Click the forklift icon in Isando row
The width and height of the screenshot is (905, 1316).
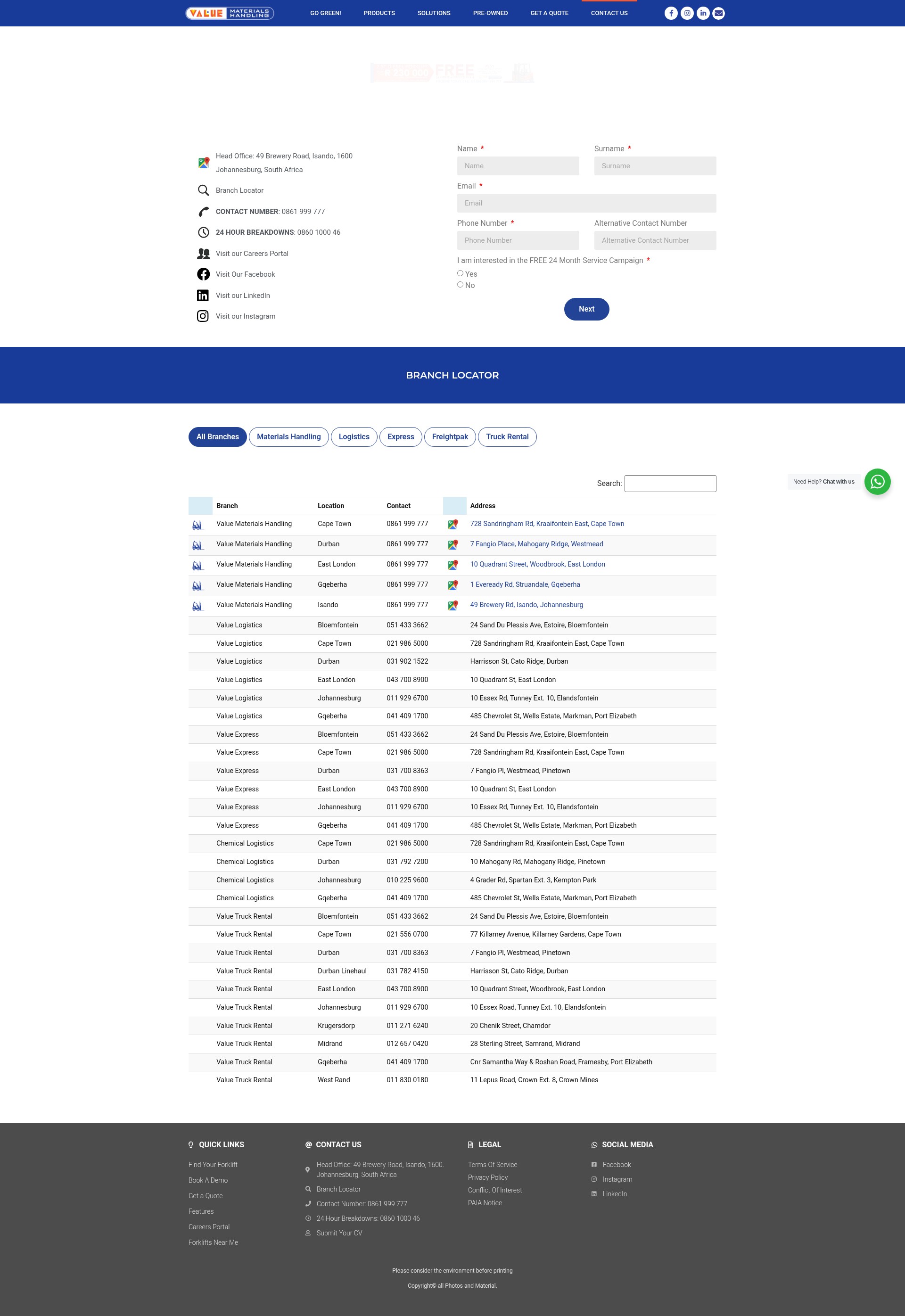(197, 606)
